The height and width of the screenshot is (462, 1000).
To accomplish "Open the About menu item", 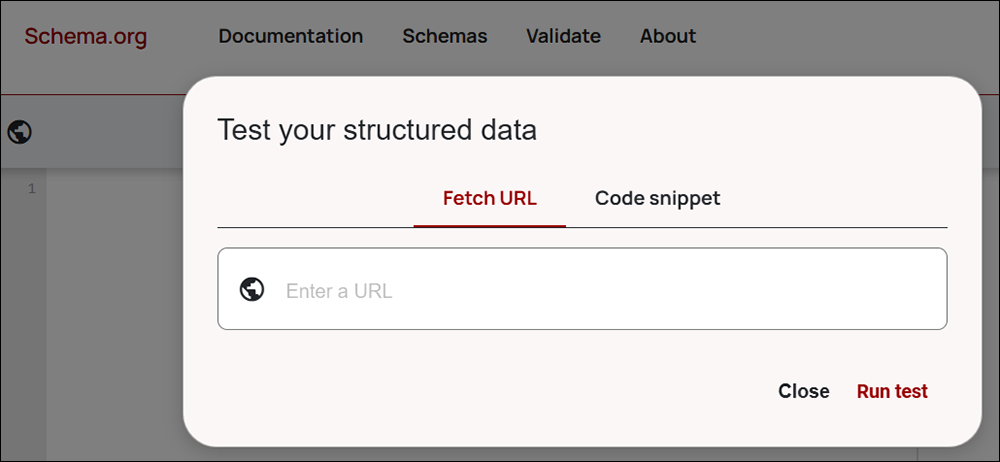I will pos(668,36).
